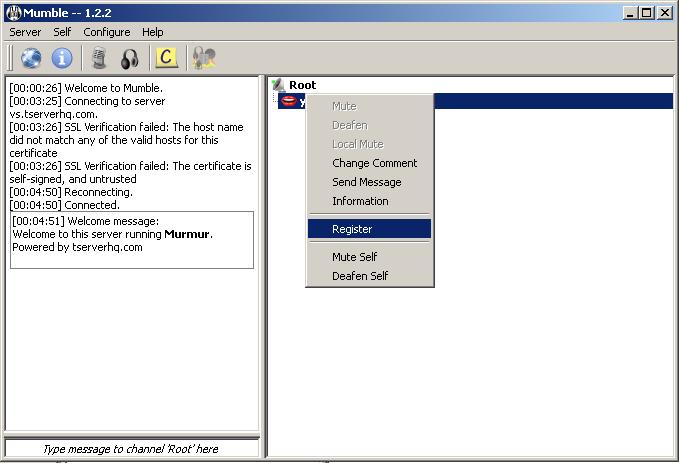The image size is (679, 463).
Task: Close the Mumble window
Action: pyautogui.click(x=664, y=13)
